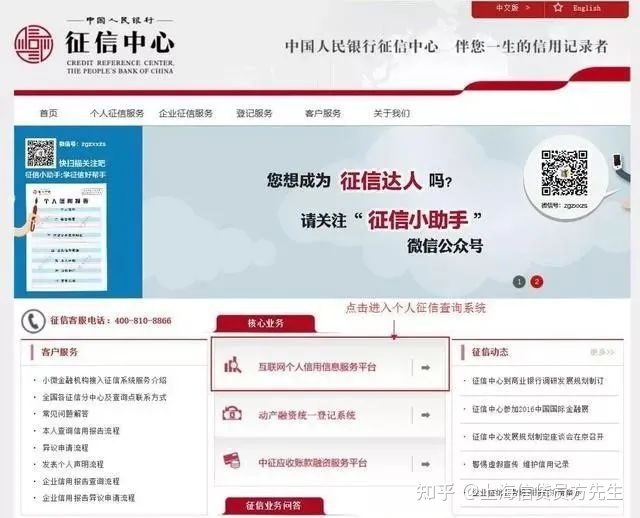Click the person search icon beside 互联网个人信用信息服务平台
Image resolution: width=640 pixels, height=518 pixels.
pos(233,365)
